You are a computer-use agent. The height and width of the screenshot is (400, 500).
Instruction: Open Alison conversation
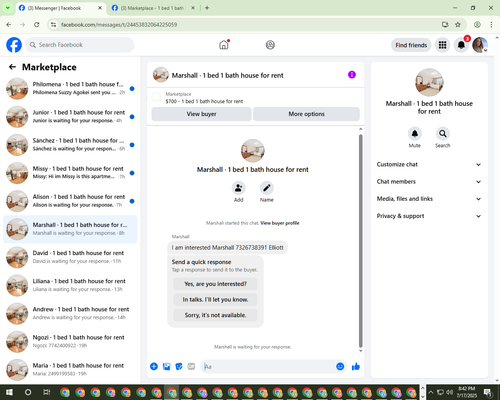70,201
